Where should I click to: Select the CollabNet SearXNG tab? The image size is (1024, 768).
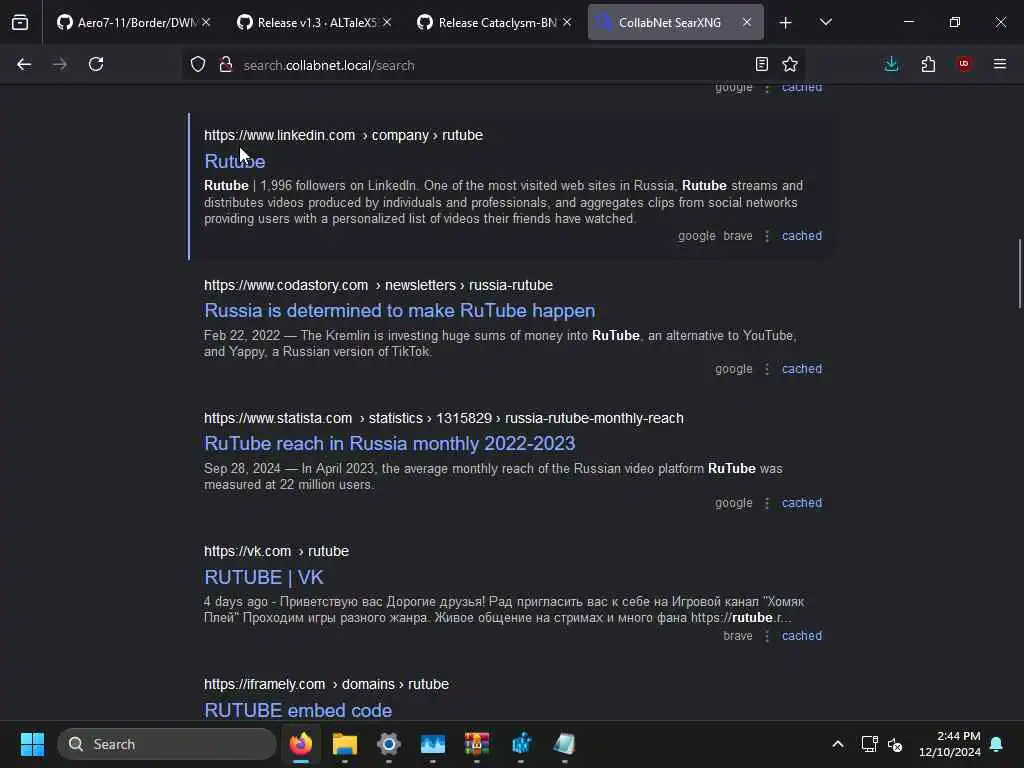pos(675,22)
